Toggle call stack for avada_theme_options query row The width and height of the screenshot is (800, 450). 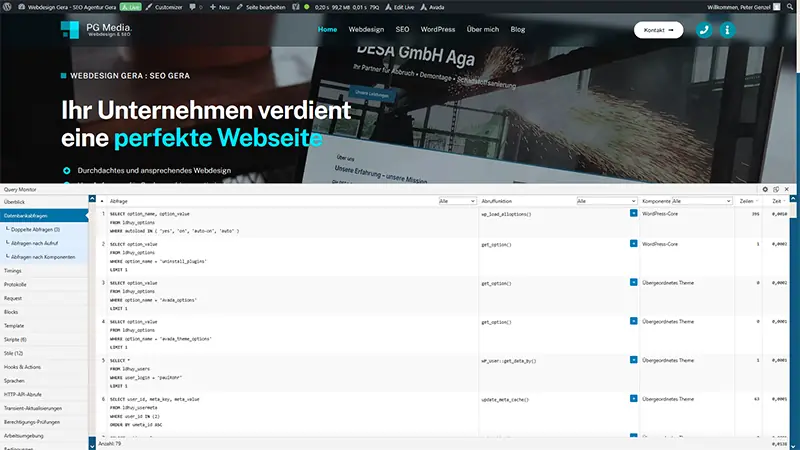pyautogui.click(x=633, y=321)
